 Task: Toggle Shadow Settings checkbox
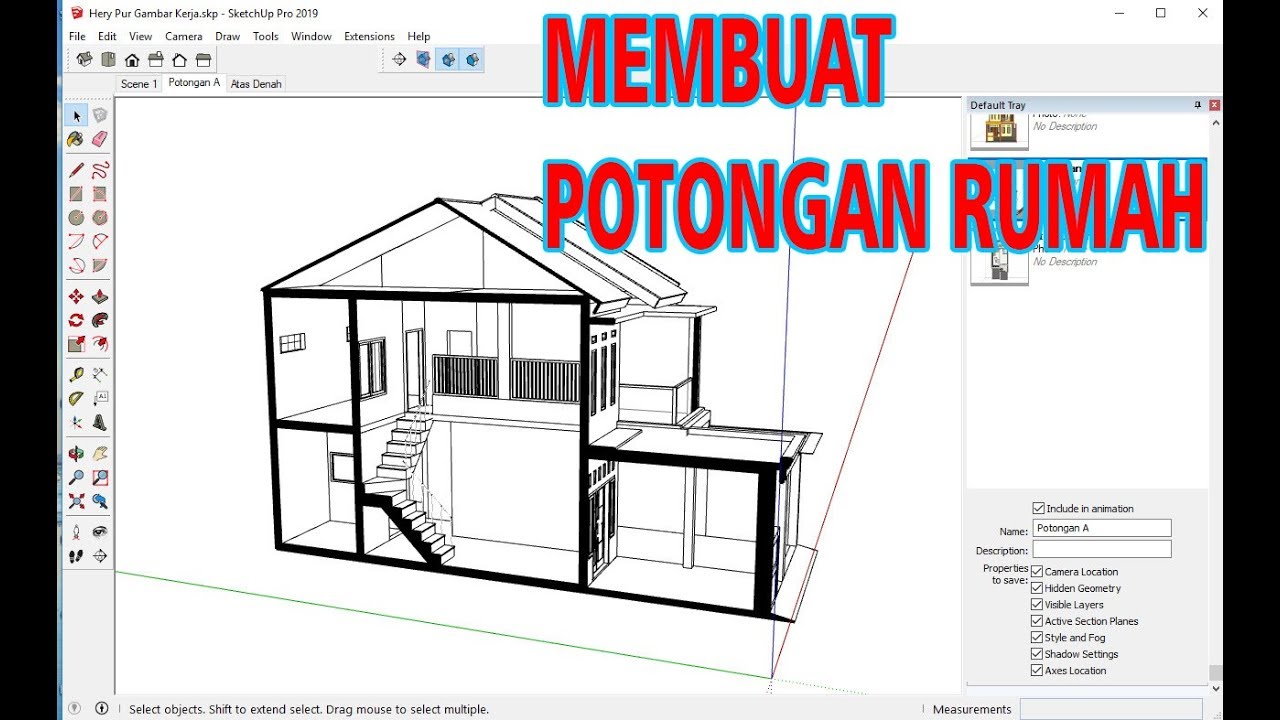click(x=1037, y=654)
